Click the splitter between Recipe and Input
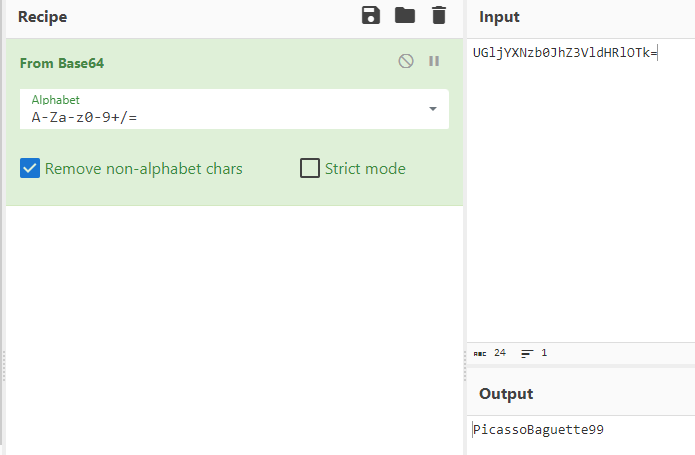Image resolution: width=695 pixels, height=455 pixels. pyautogui.click(x=465, y=365)
